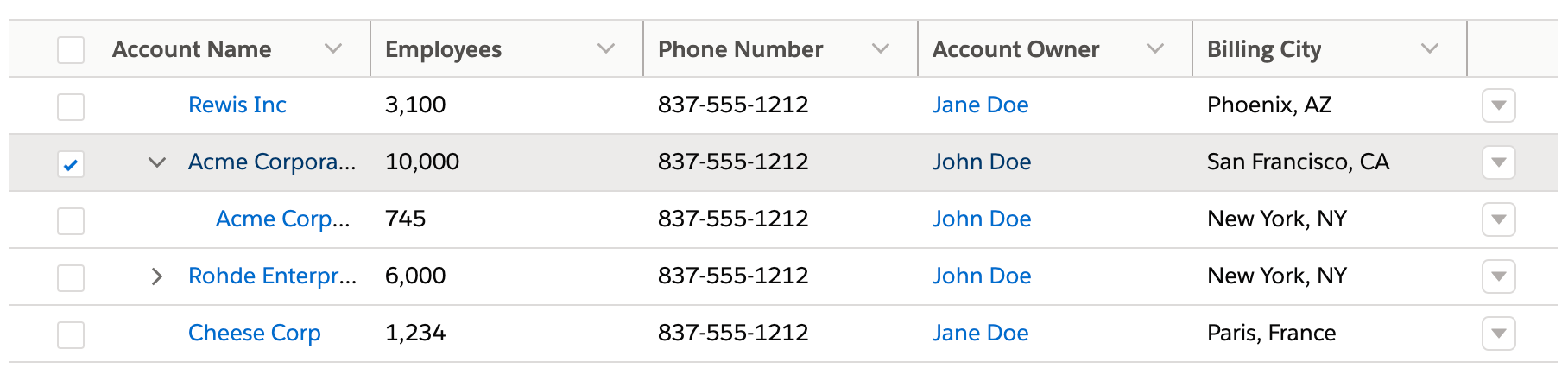Select the Rewis Inc row checkbox
The height and width of the screenshot is (375, 1568).
click(x=71, y=107)
